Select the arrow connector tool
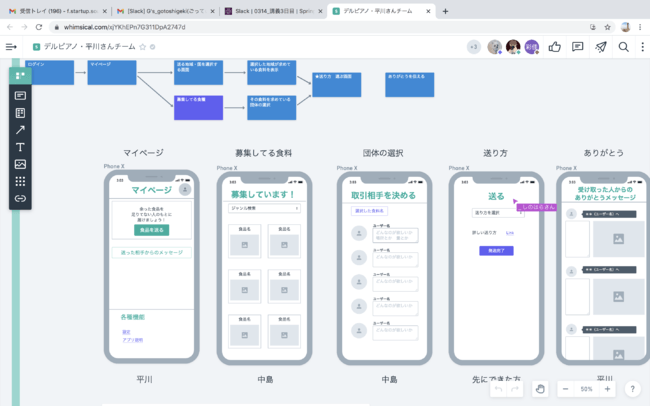This screenshot has height=407, width=650. click(x=20, y=130)
